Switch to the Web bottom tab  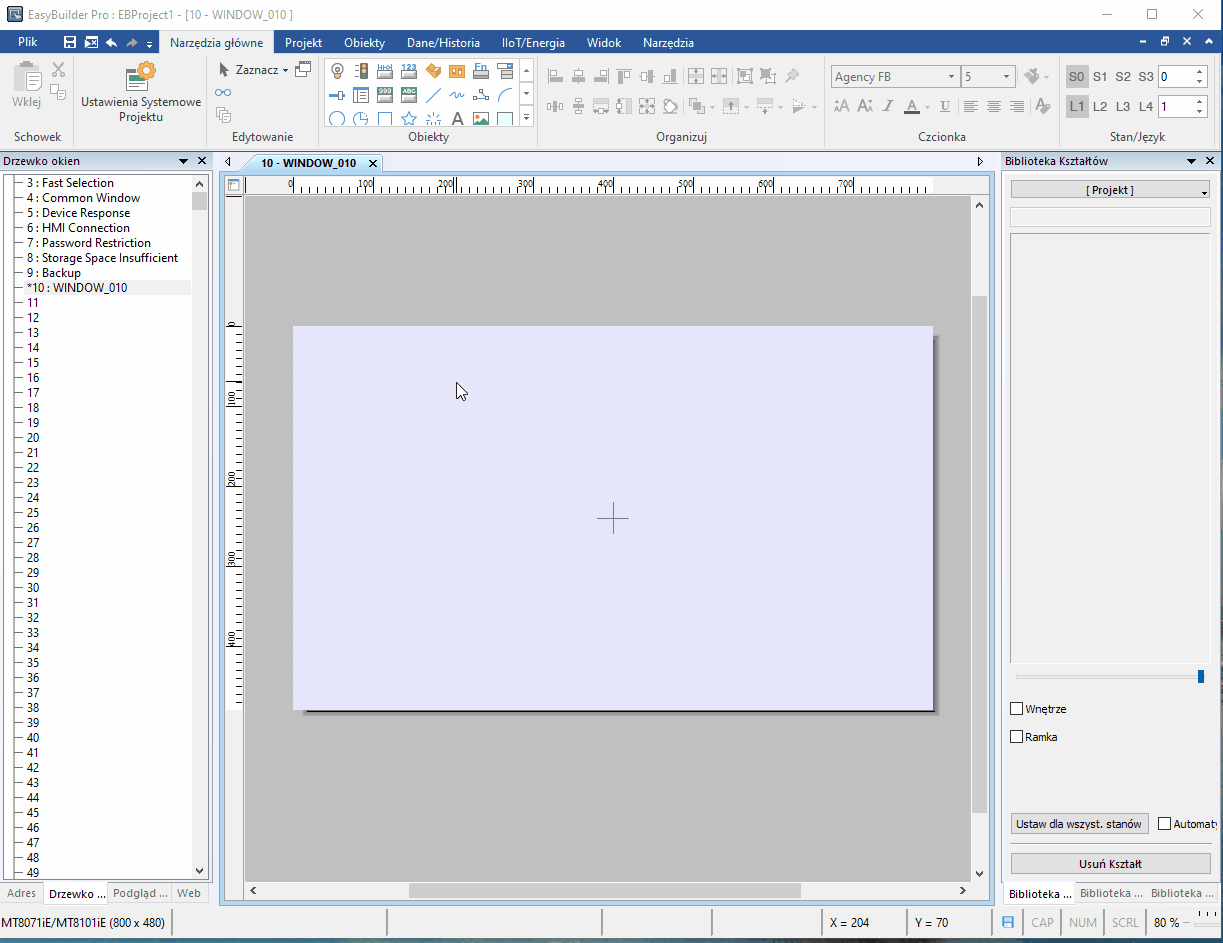click(x=189, y=893)
